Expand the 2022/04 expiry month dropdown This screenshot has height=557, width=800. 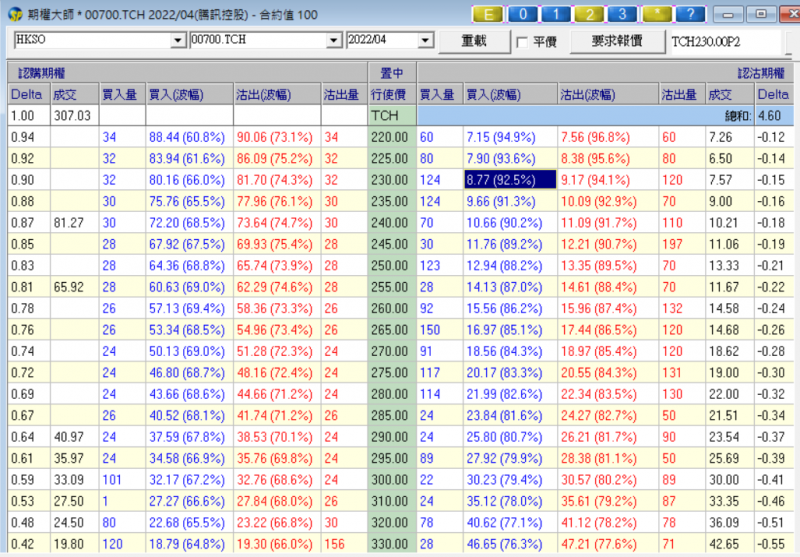pyautogui.click(x=429, y=41)
